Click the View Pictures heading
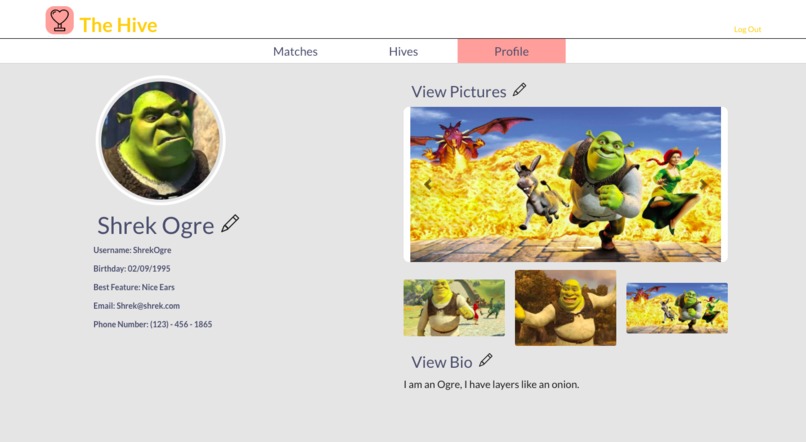 pos(459,91)
